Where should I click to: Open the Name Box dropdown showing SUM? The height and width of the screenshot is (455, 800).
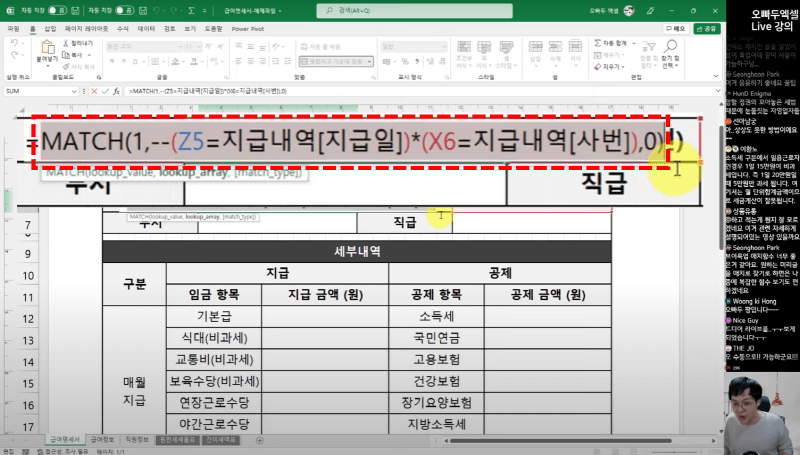click(x=74, y=91)
